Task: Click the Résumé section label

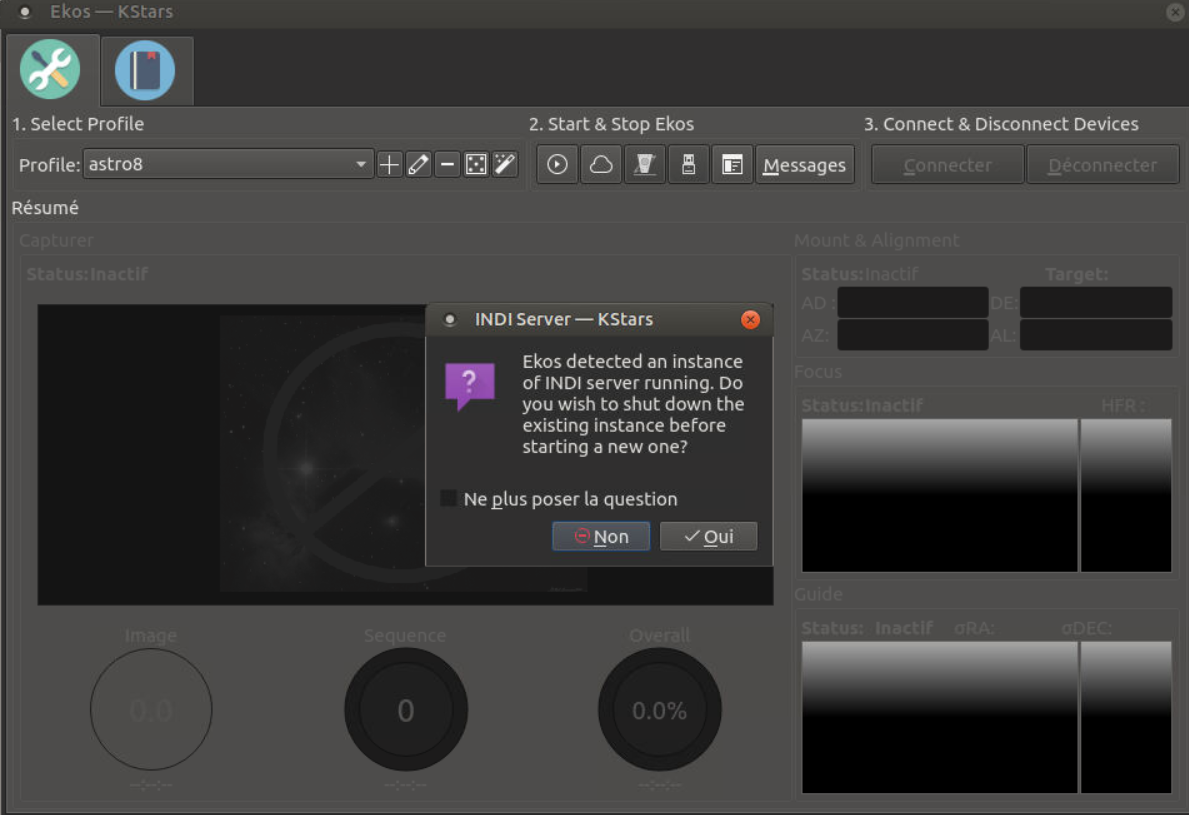Action: 45,208
